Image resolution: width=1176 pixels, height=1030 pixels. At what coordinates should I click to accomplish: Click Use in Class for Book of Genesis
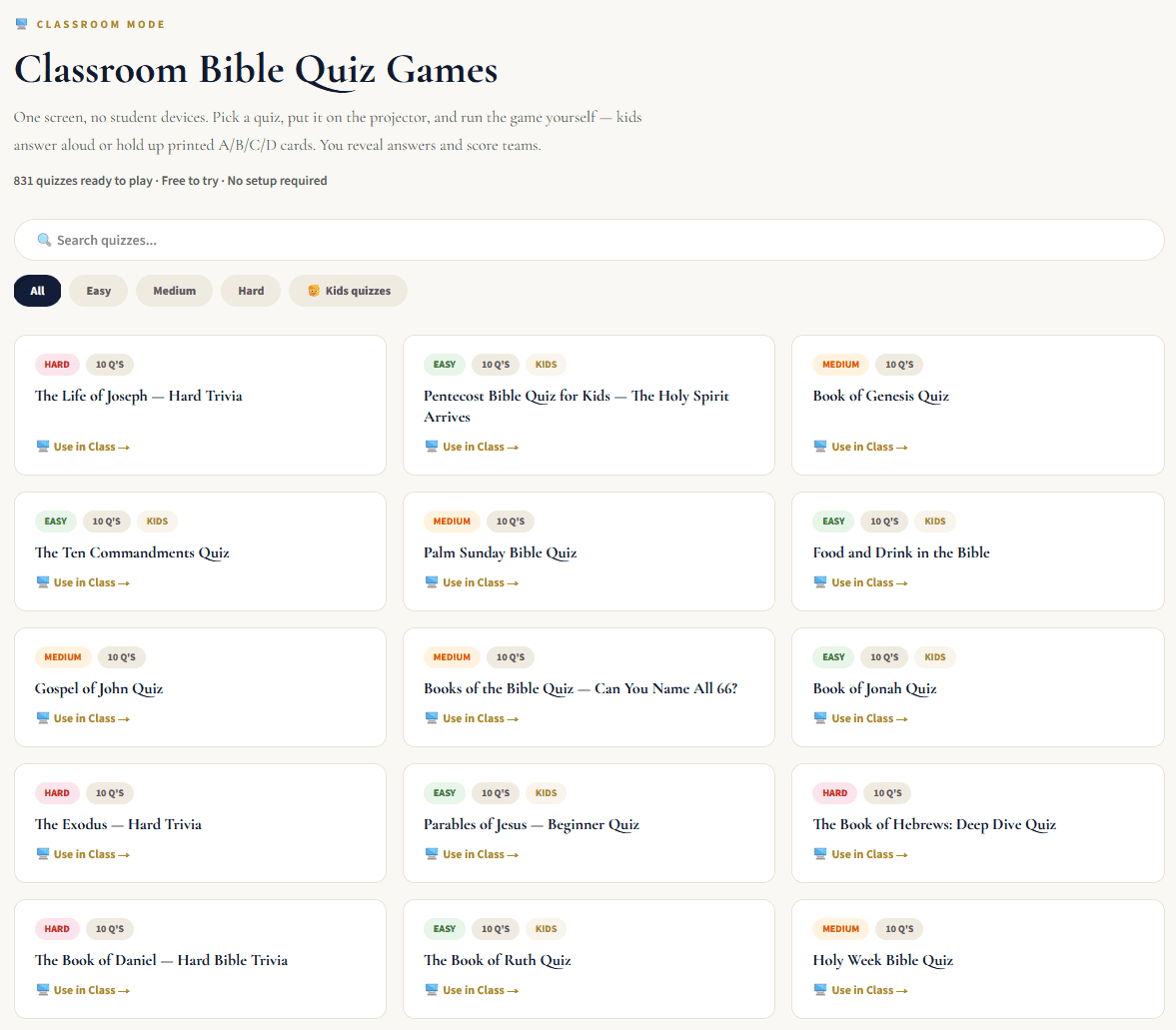861,448
